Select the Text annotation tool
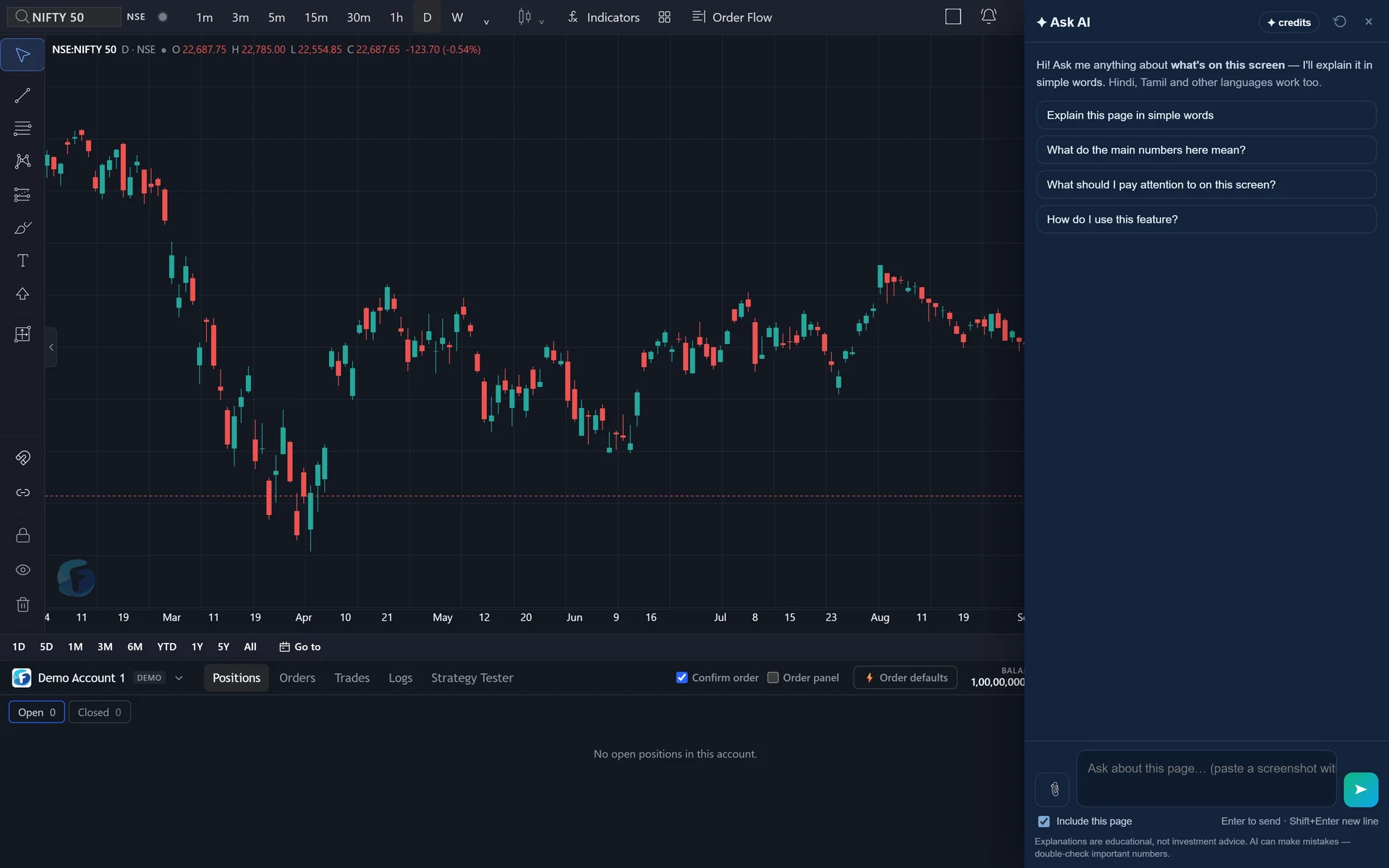The width and height of the screenshot is (1389, 868). pyautogui.click(x=22, y=260)
